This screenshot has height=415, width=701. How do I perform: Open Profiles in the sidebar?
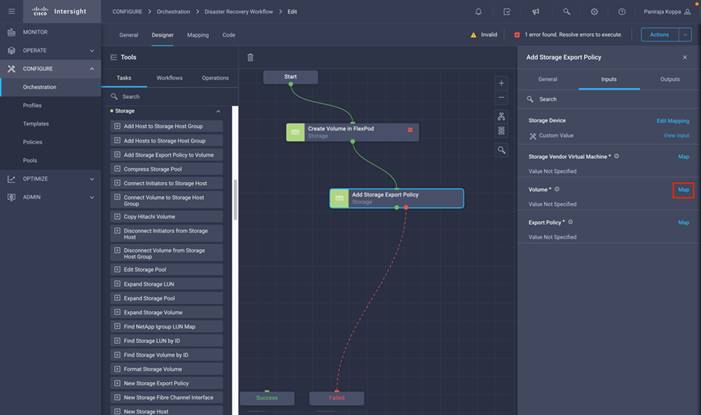coord(32,106)
